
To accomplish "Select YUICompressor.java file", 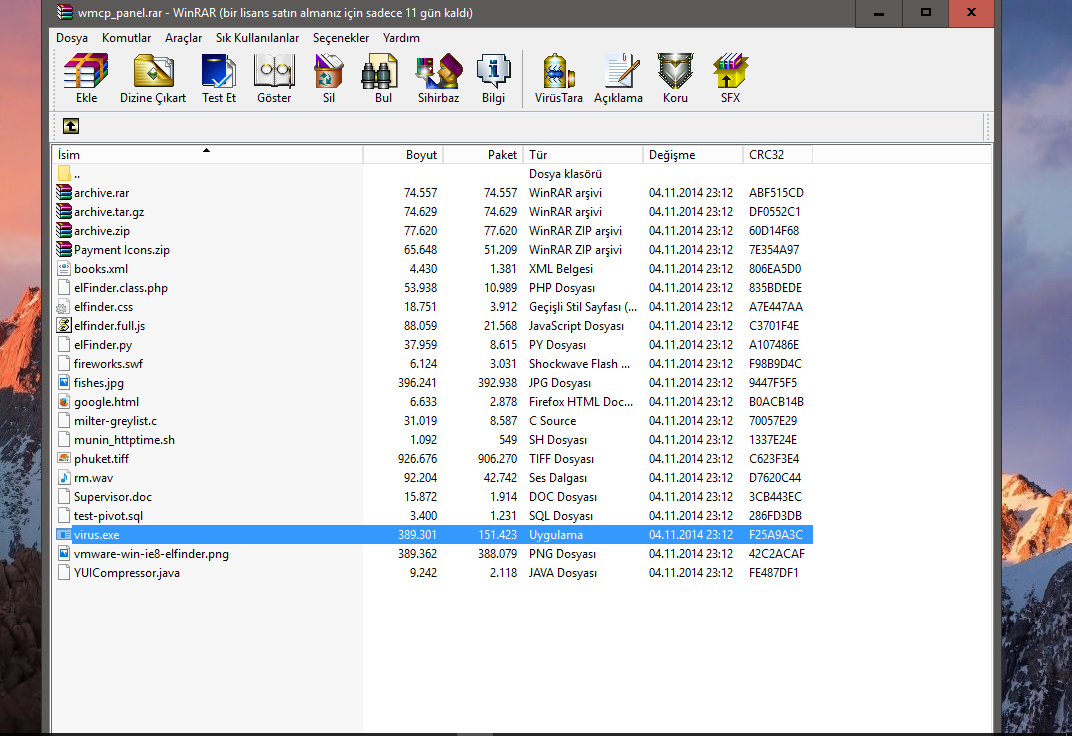I will (433, 573).
